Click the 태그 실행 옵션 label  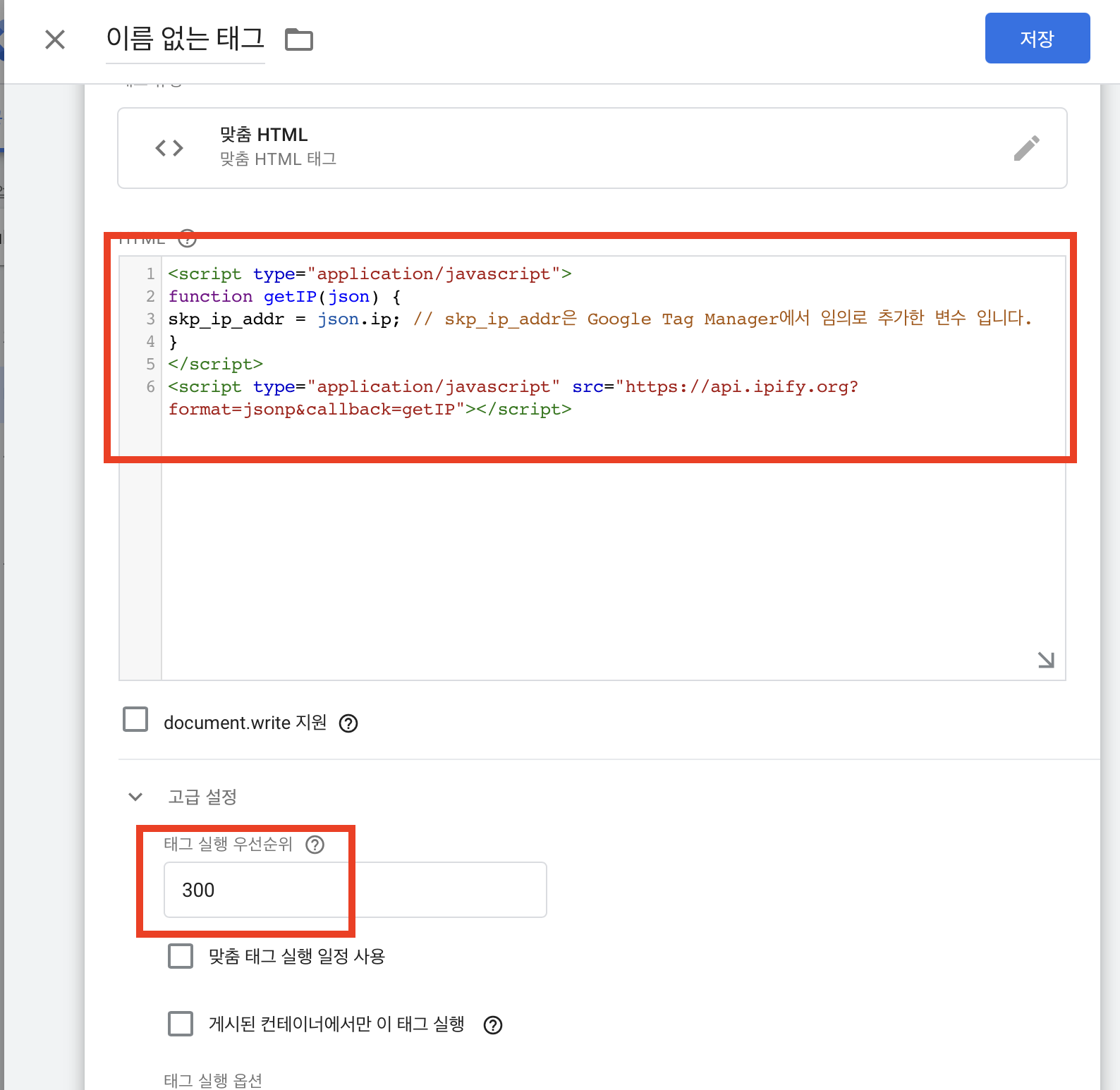point(213,1080)
